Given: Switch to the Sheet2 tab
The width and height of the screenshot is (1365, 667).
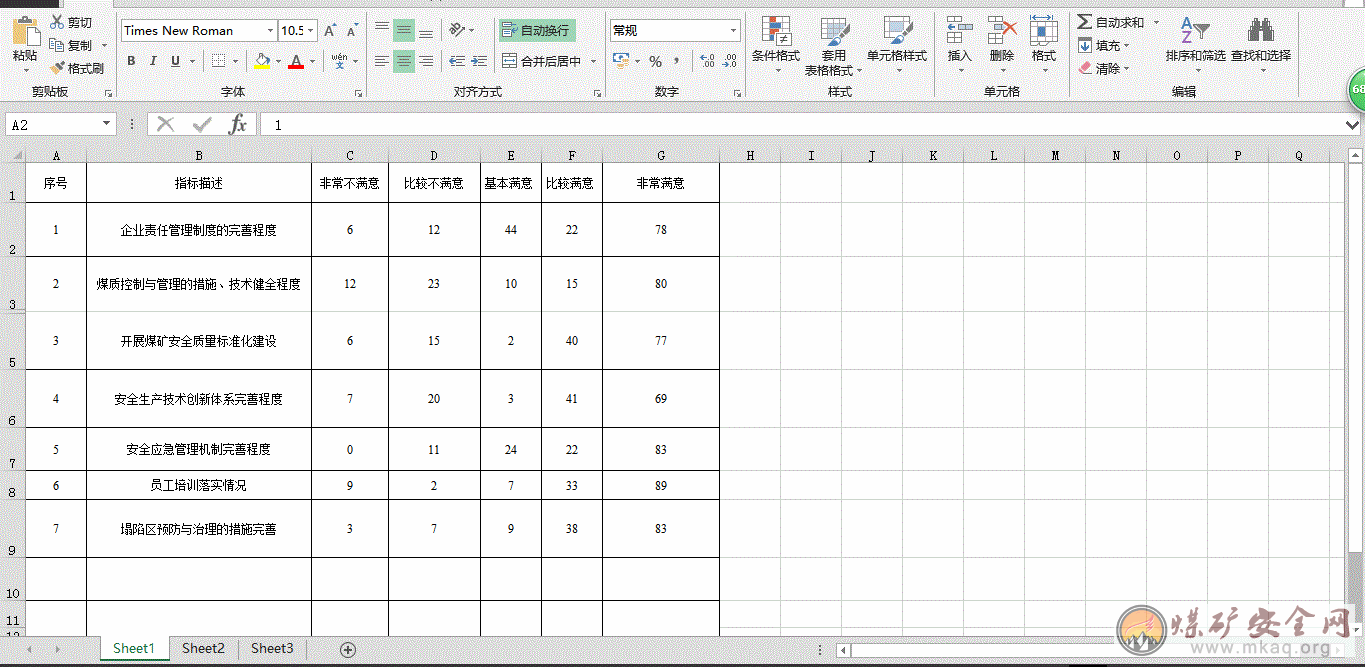Looking at the screenshot, I should click(203, 648).
